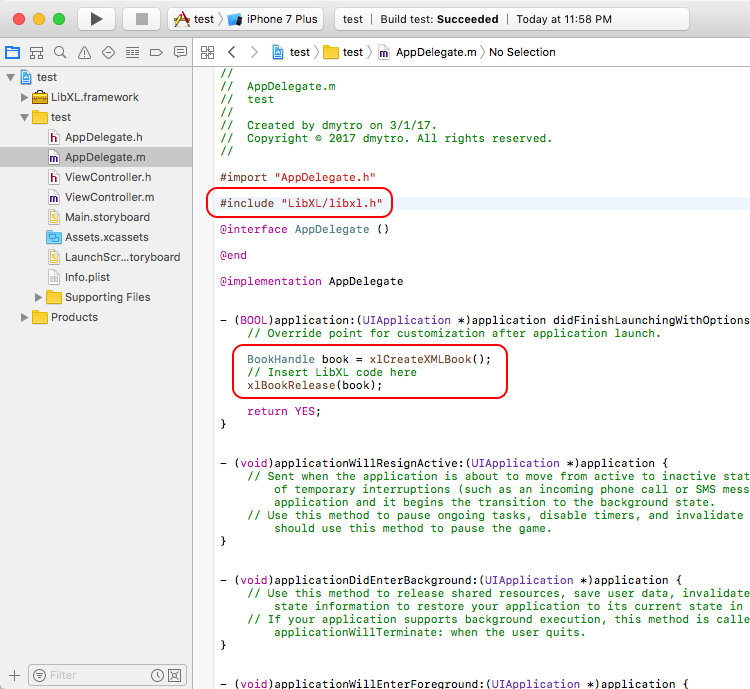This screenshot has height=689, width=750.
Task: Click the xlBookRelease(book) line
Action: point(314,386)
